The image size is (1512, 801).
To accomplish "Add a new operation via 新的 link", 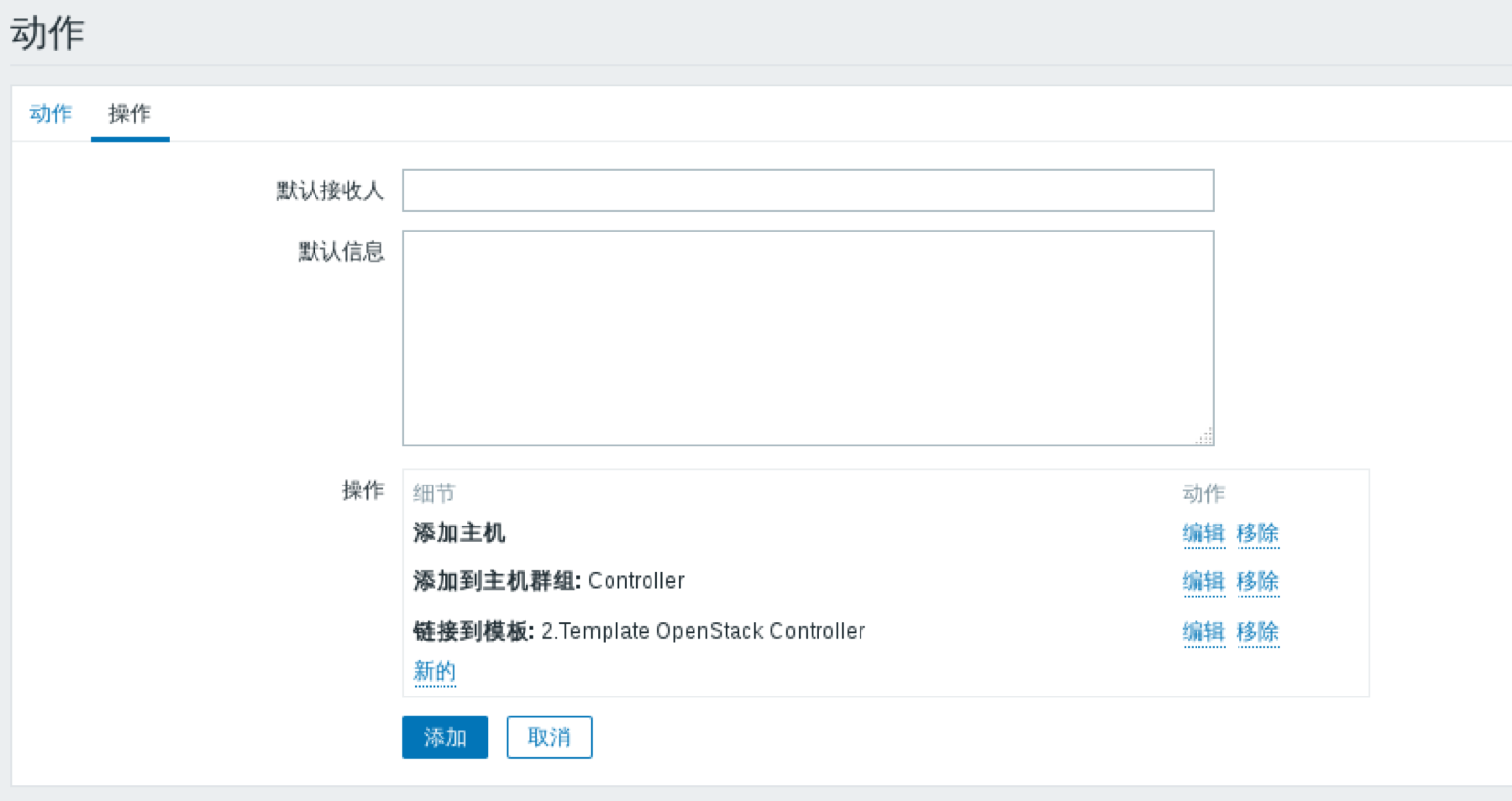I will [435, 671].
